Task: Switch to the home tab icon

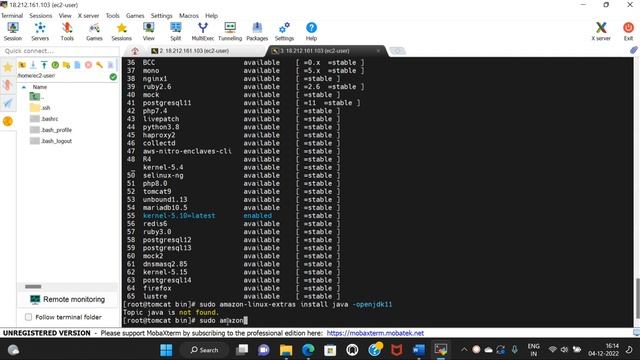Action: tap(135, 51)
